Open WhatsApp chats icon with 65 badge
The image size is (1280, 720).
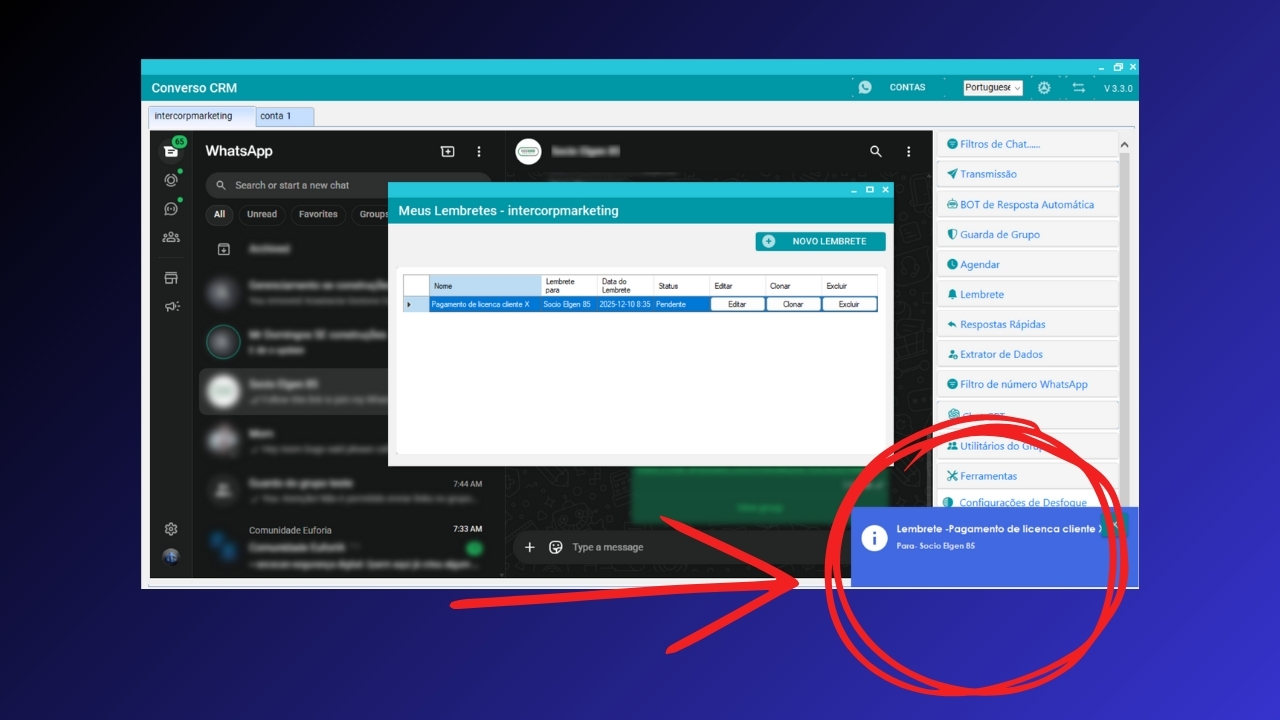point(172,150)
